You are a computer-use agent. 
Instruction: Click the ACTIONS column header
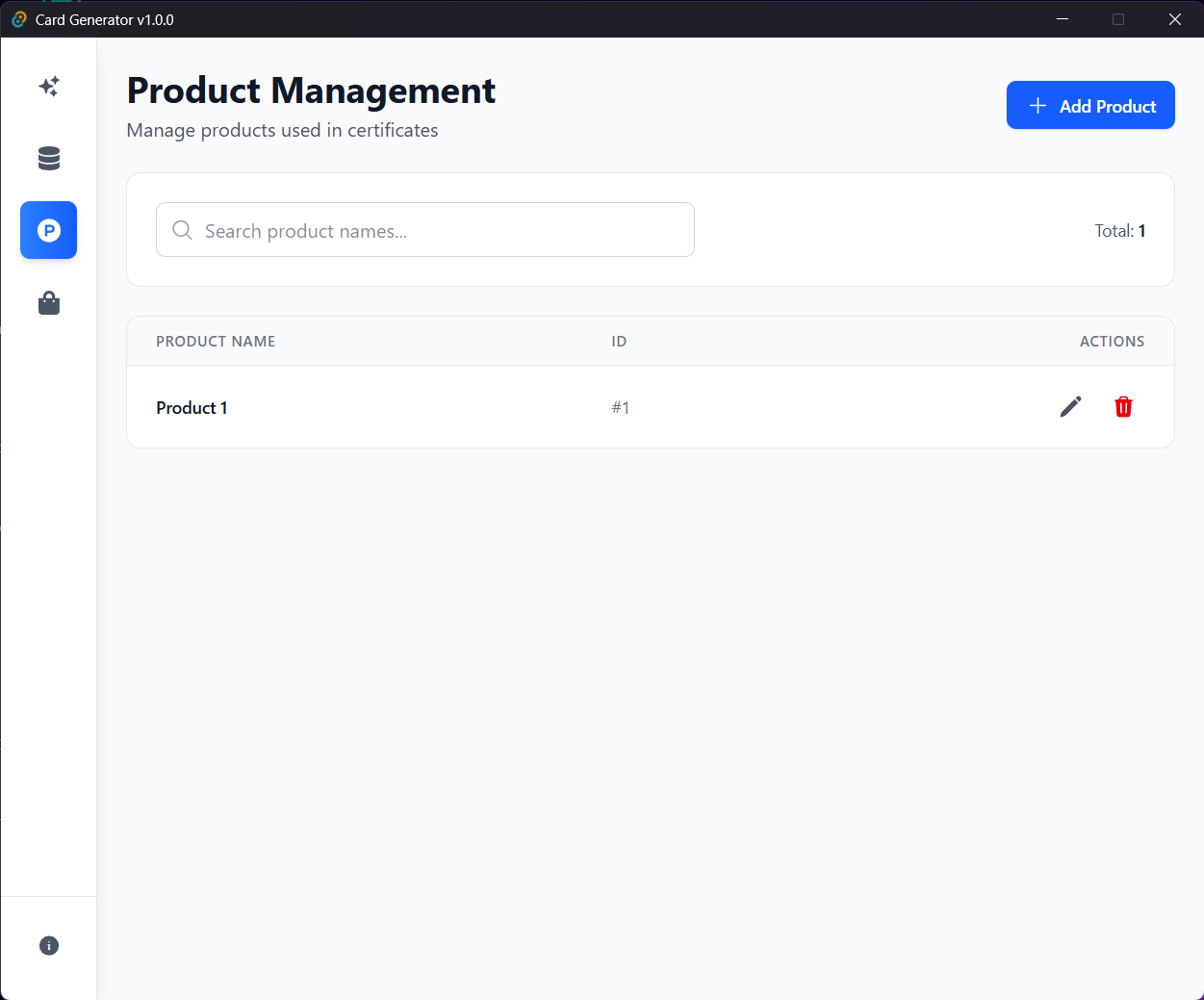pyautogui.click(x=1112, y=342)
